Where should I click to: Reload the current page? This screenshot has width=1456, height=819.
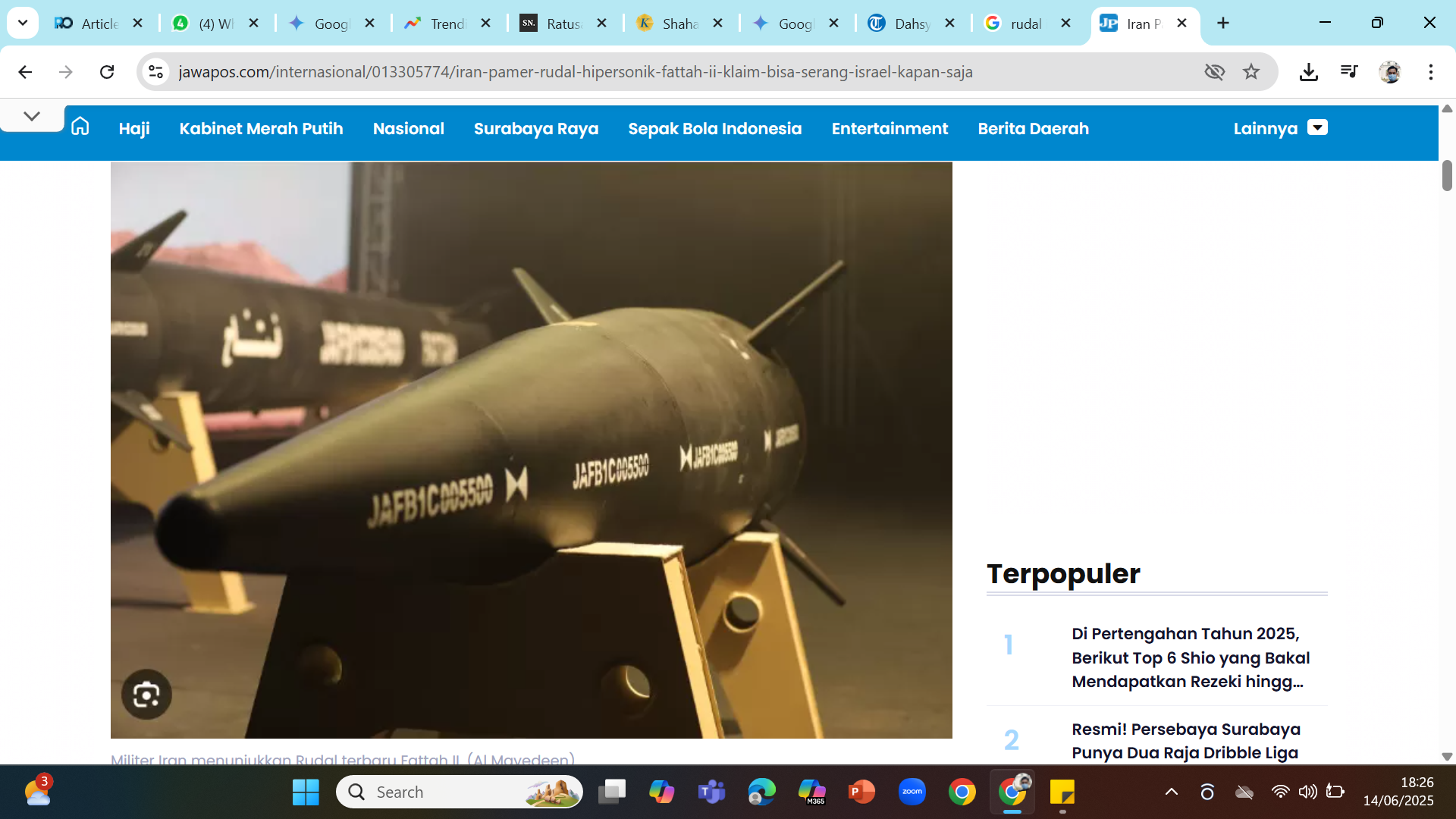coord(107,72)
